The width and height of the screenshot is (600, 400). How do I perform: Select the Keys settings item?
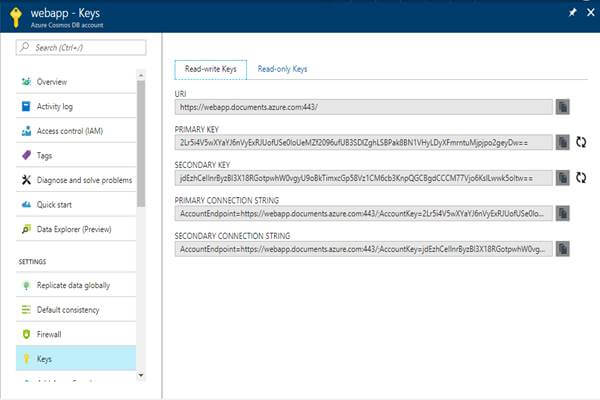[x=76, y=359]
